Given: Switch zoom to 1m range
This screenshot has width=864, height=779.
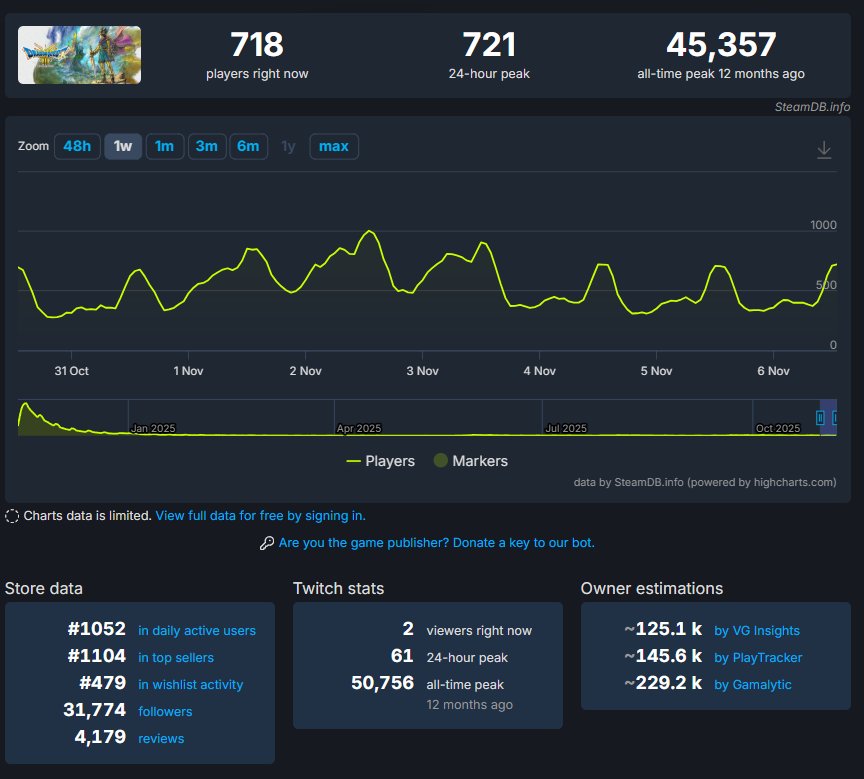Looking at the screenshot, I should pos(164,147).
